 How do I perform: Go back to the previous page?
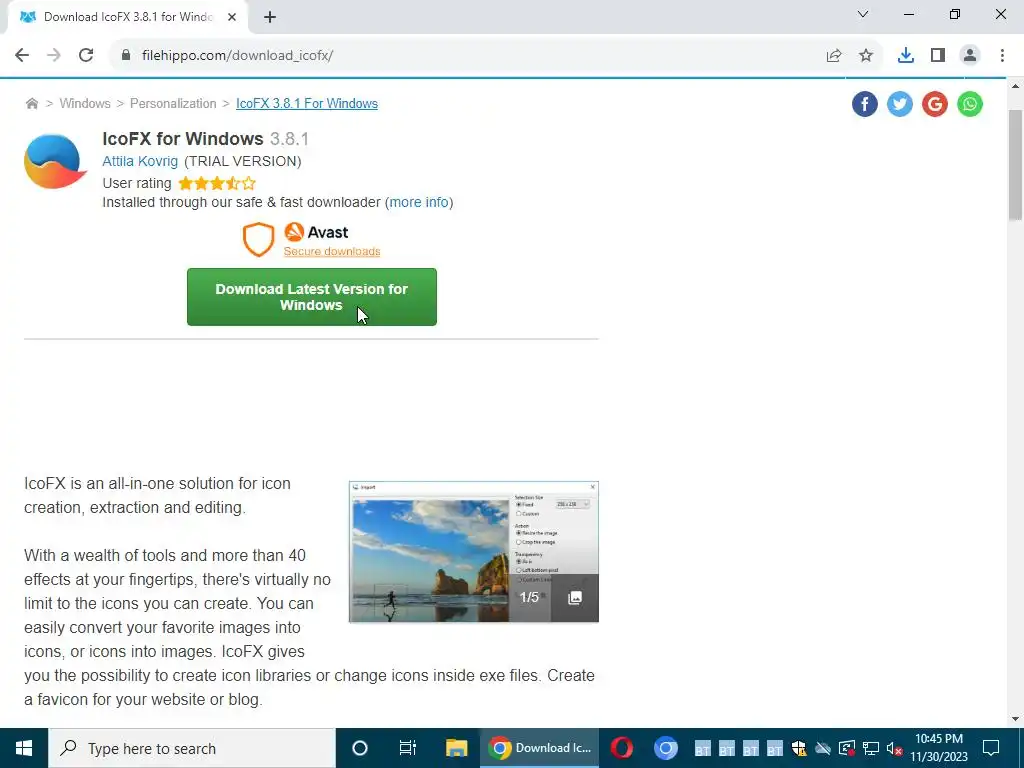tap(22, 56)
